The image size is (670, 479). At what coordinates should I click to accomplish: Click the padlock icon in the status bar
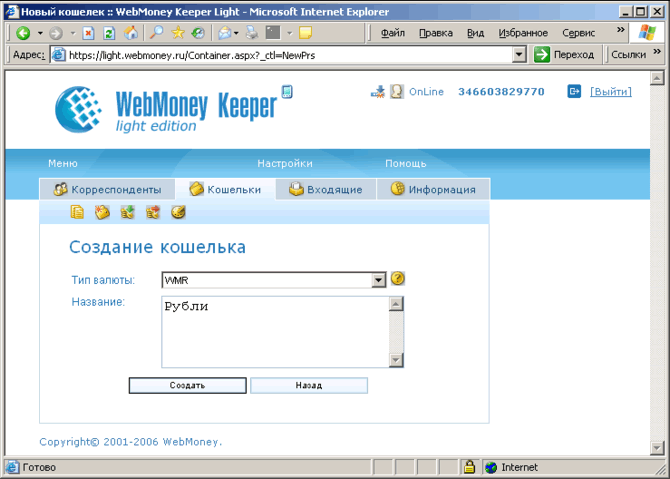[x=469, y=467]
